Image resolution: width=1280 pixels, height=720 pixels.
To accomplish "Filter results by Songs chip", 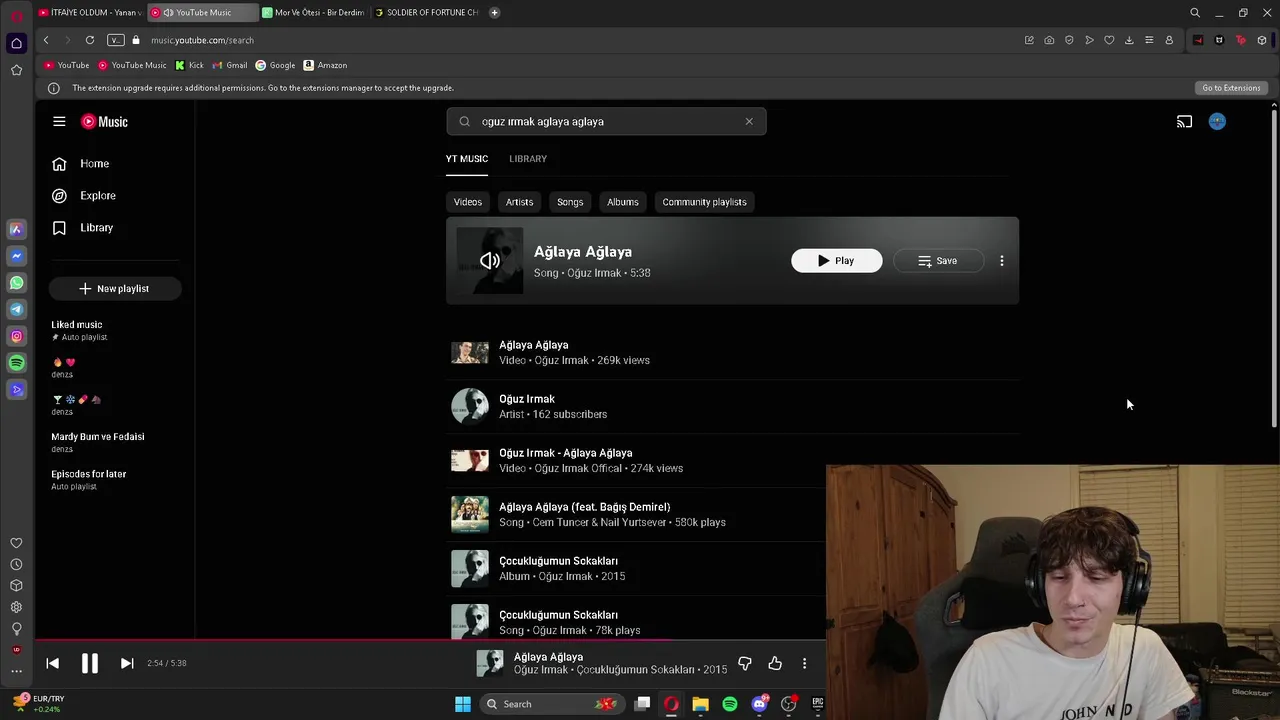I will [x=570, y=202].
